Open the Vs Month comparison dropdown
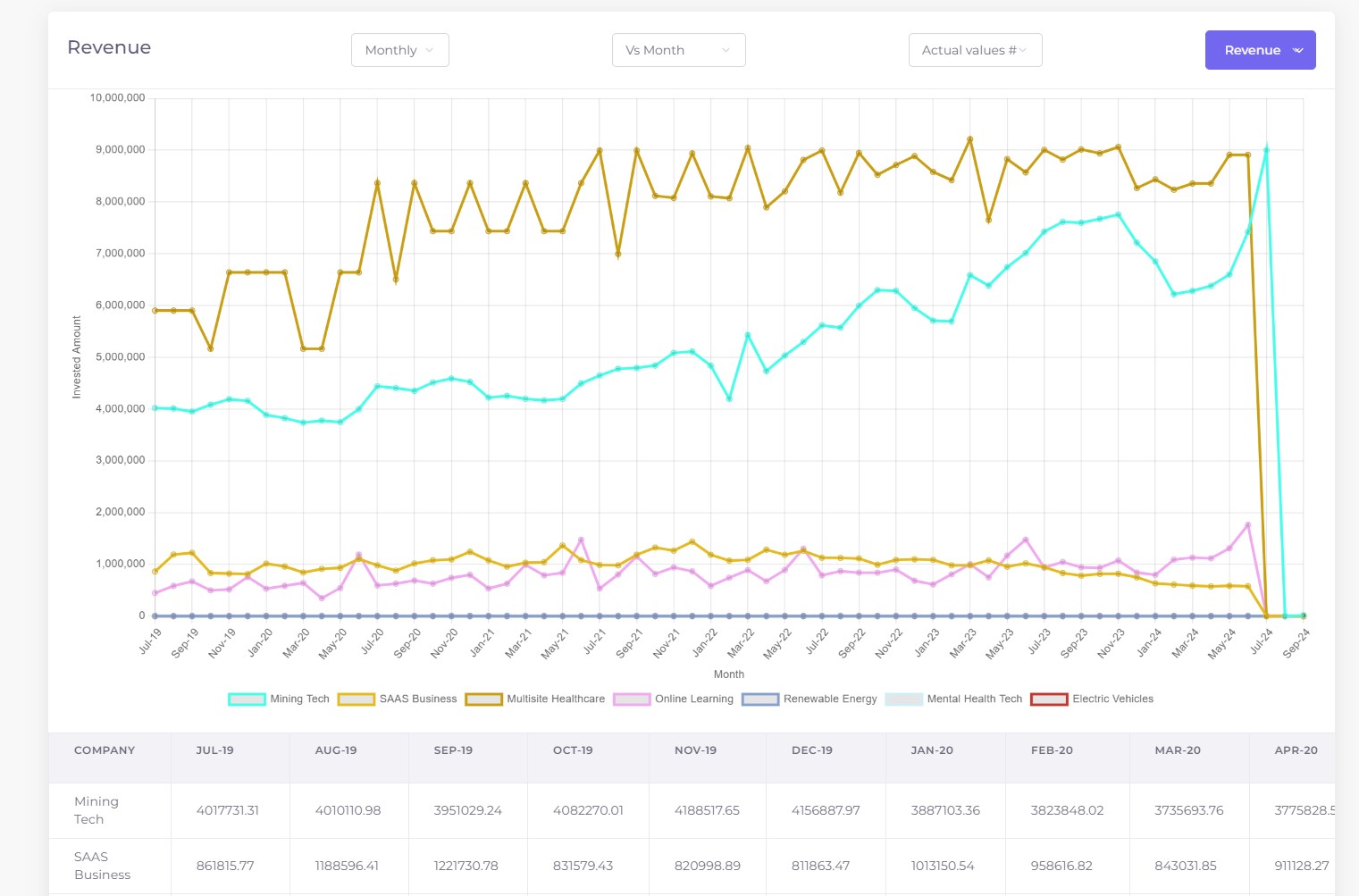This screenshot has width=1359, height=896. [x=679, y=50]
